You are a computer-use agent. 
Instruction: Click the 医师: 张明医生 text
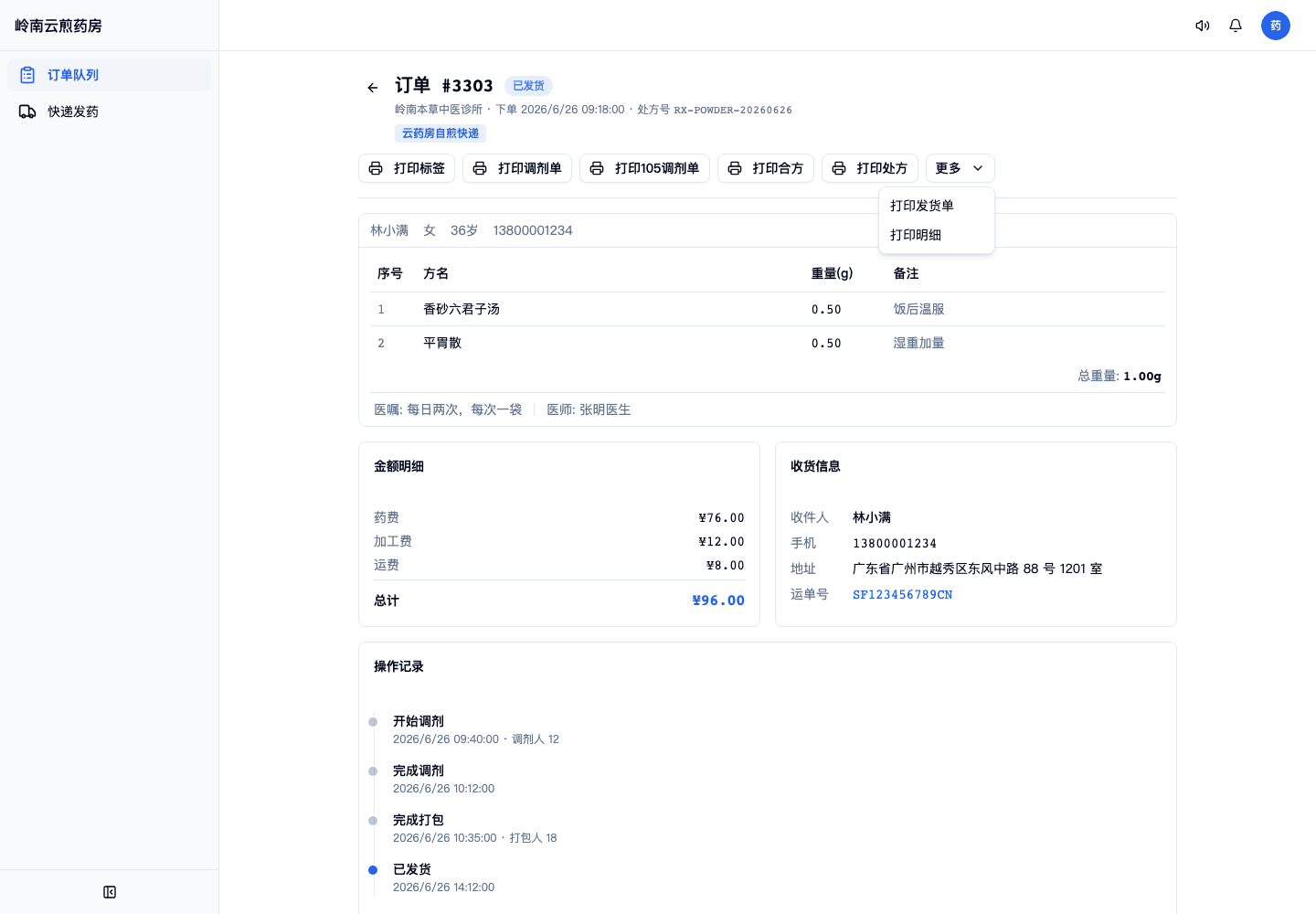589,409
